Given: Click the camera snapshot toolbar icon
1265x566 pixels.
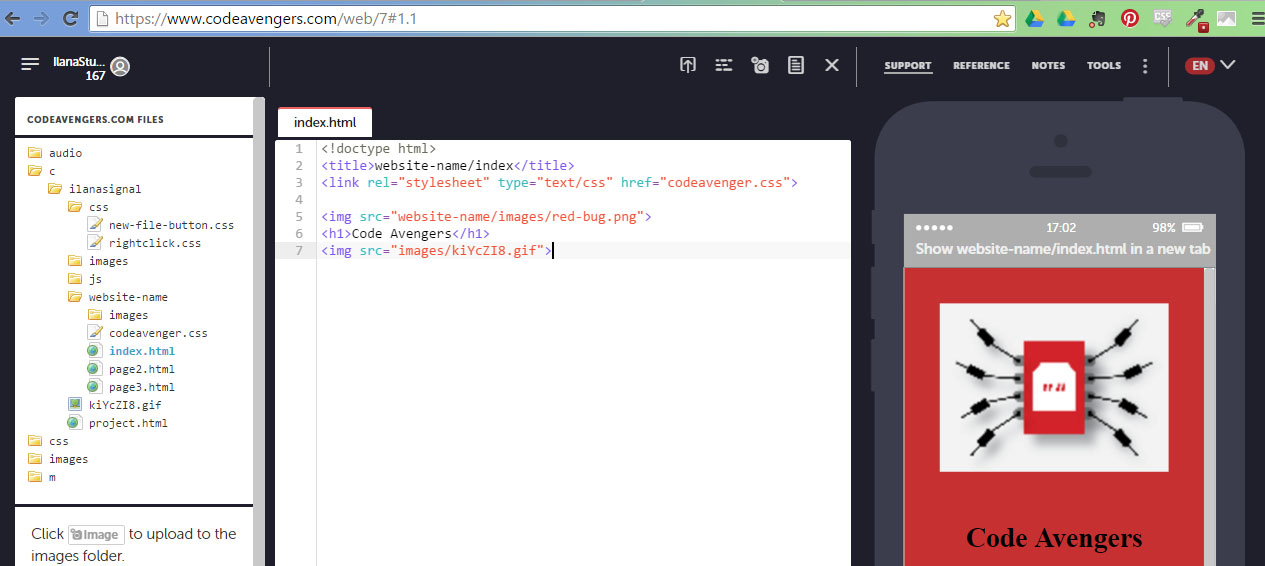Looking at the screenshot, I should (760, 65).
